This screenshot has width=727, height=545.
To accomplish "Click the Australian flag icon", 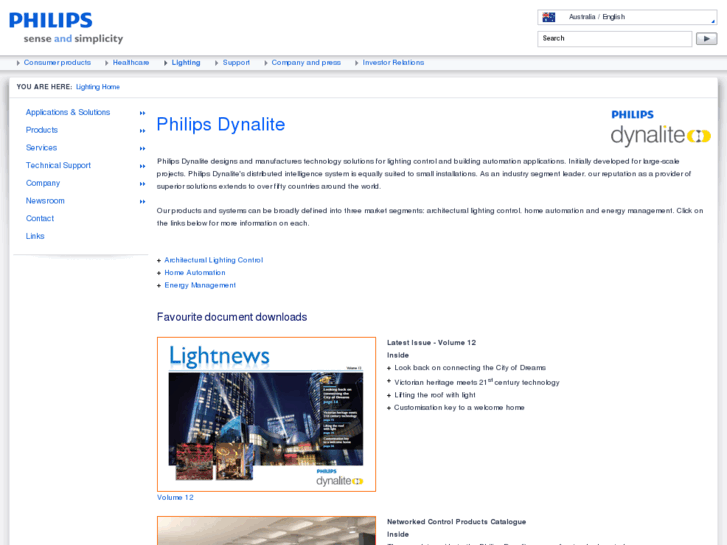I will click(548, 17).
